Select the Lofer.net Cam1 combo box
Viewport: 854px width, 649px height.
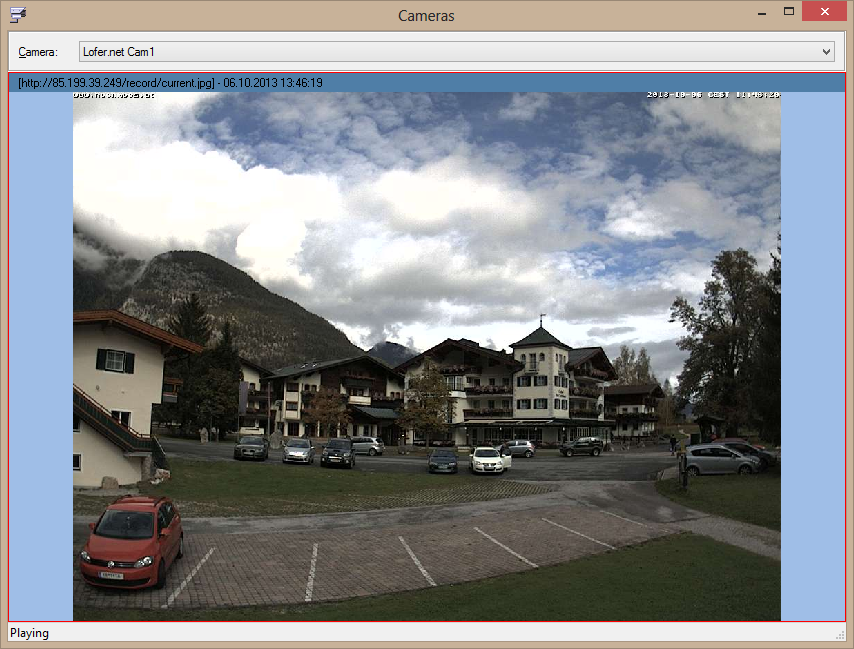(x=450, y=52)
